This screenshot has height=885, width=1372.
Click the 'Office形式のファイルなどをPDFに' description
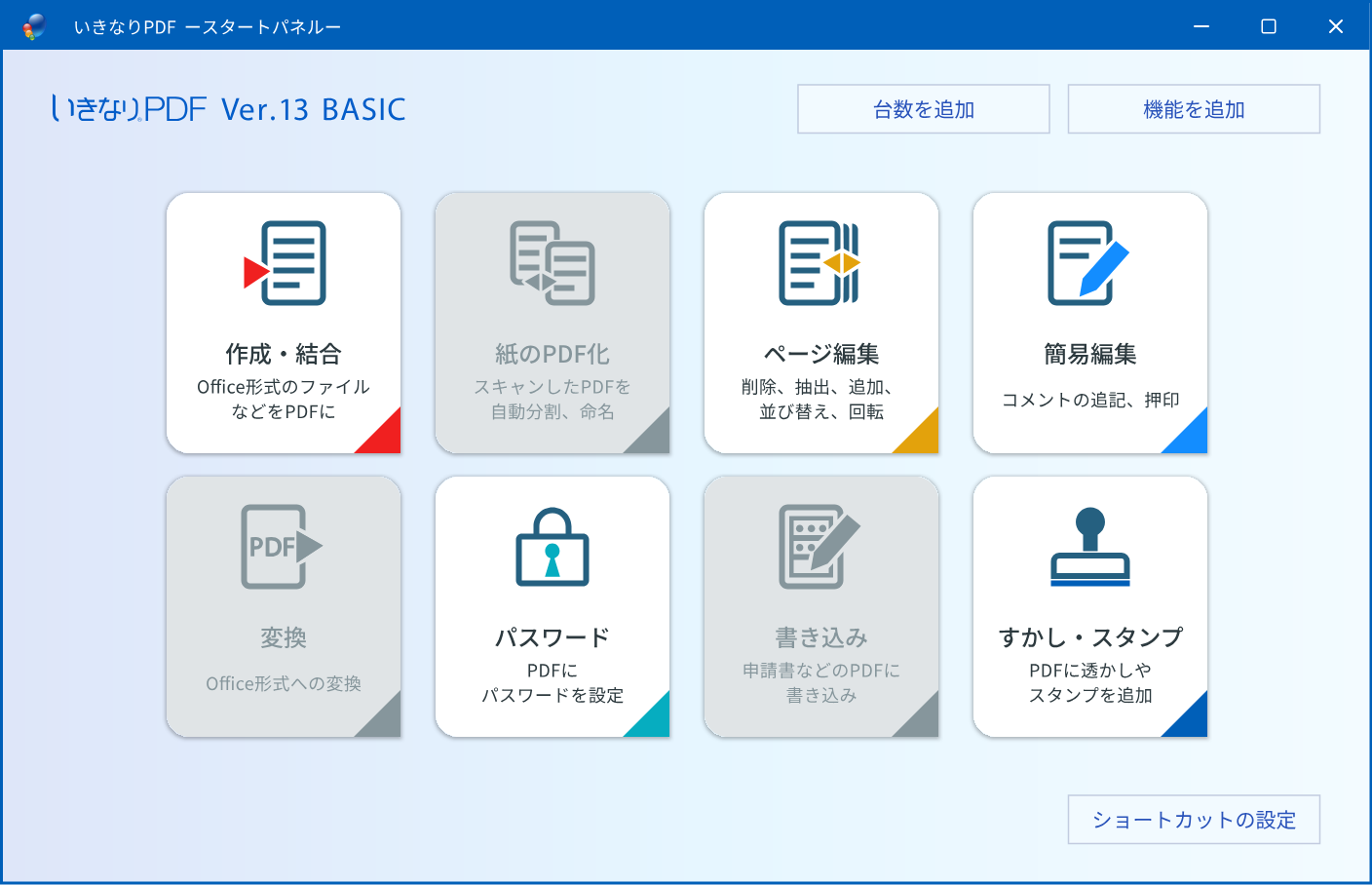[x=284, y=400]
